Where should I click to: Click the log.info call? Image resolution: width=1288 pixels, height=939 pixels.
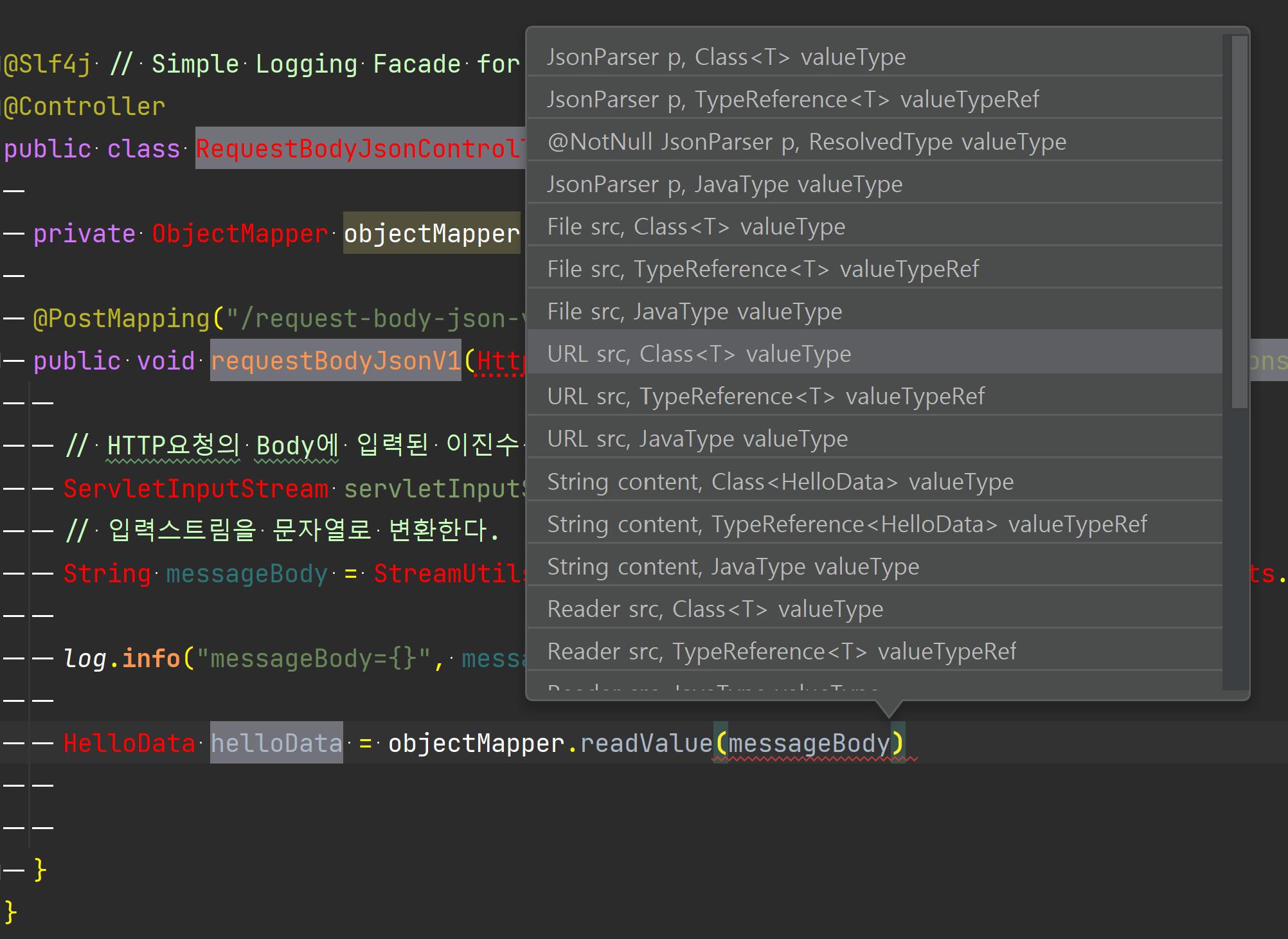click(x=121, y=658)
